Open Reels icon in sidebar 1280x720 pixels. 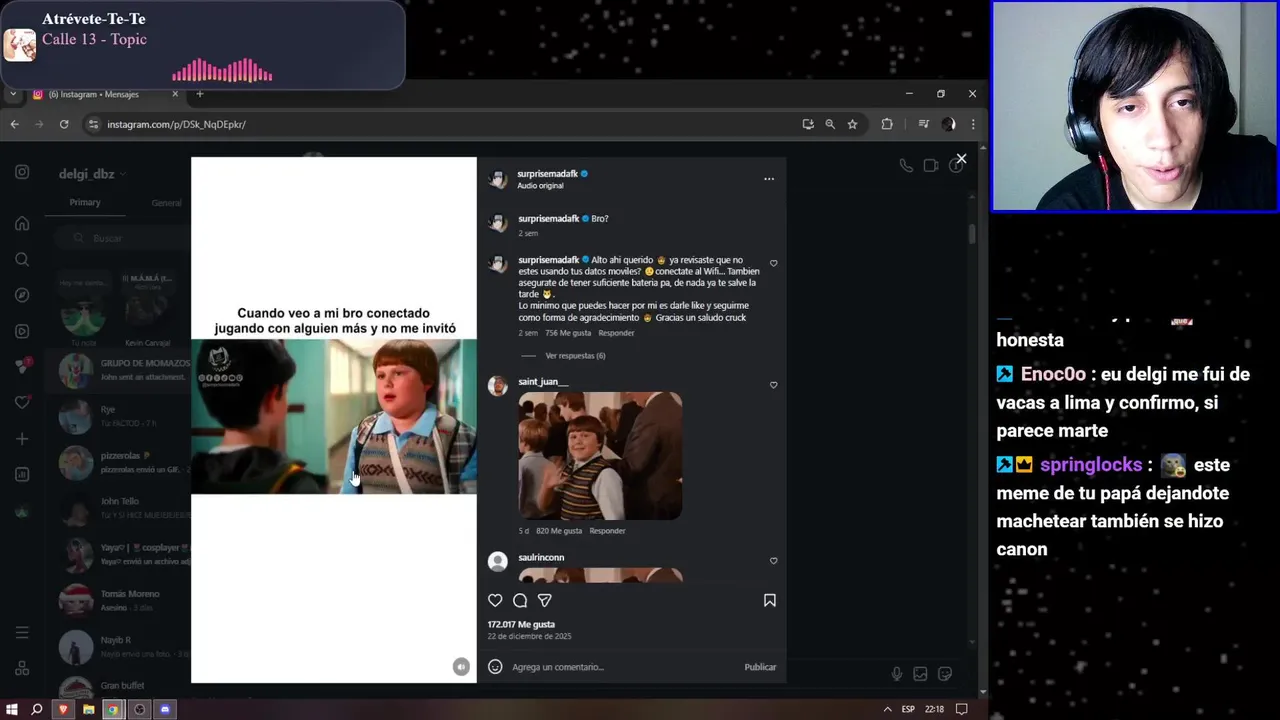22,331
